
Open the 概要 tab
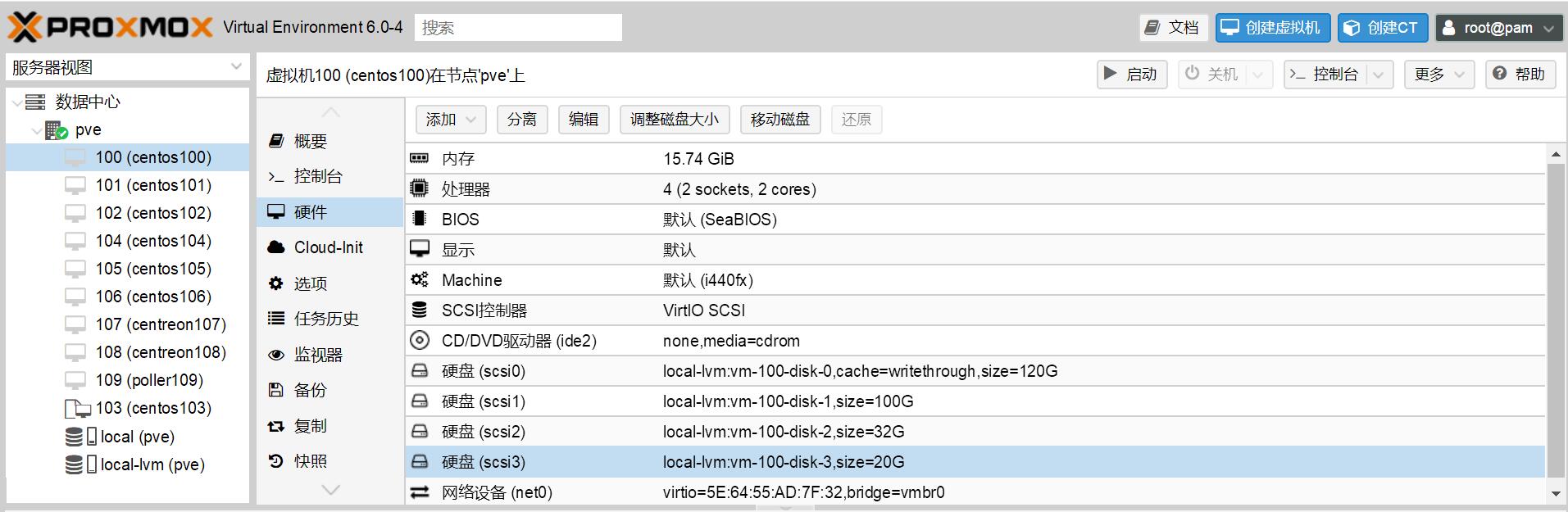pyautogui.click(x=330, y=141)
